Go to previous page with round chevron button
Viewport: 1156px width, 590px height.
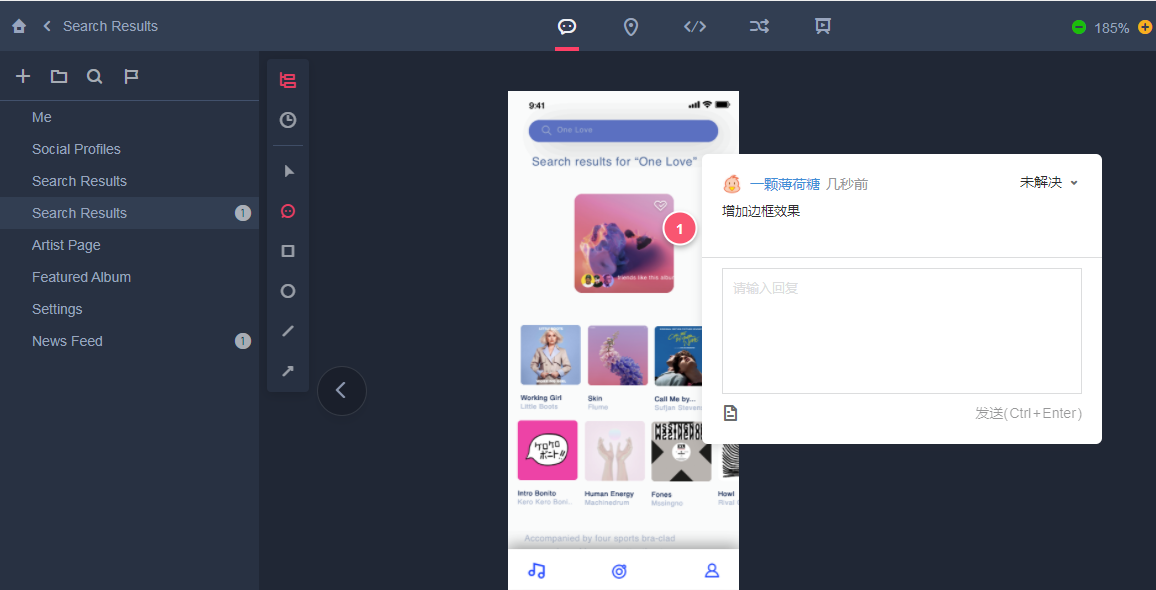(x=341, y=390)
